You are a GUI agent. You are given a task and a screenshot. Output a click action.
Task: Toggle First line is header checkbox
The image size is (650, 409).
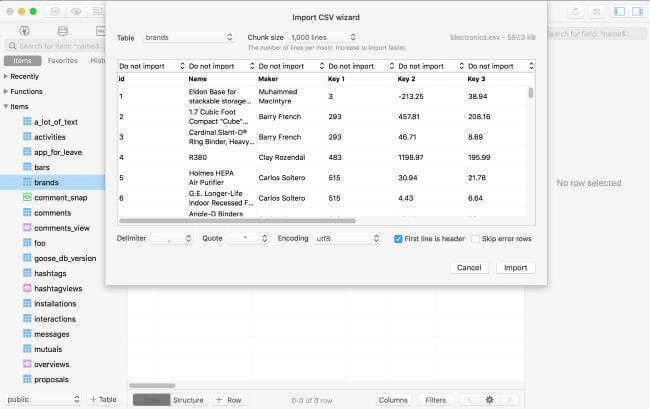(398, 239)
